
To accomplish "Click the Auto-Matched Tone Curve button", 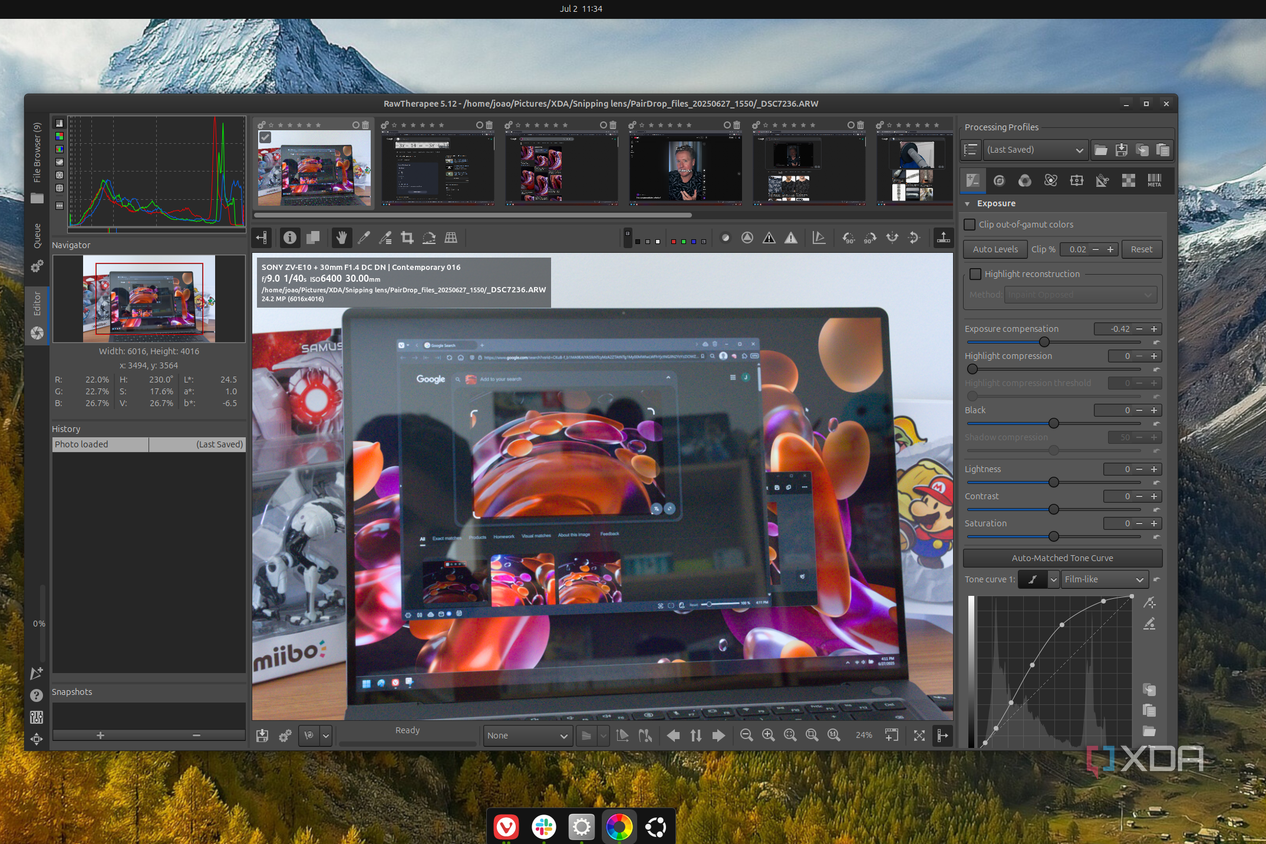I will point(1063,558).
